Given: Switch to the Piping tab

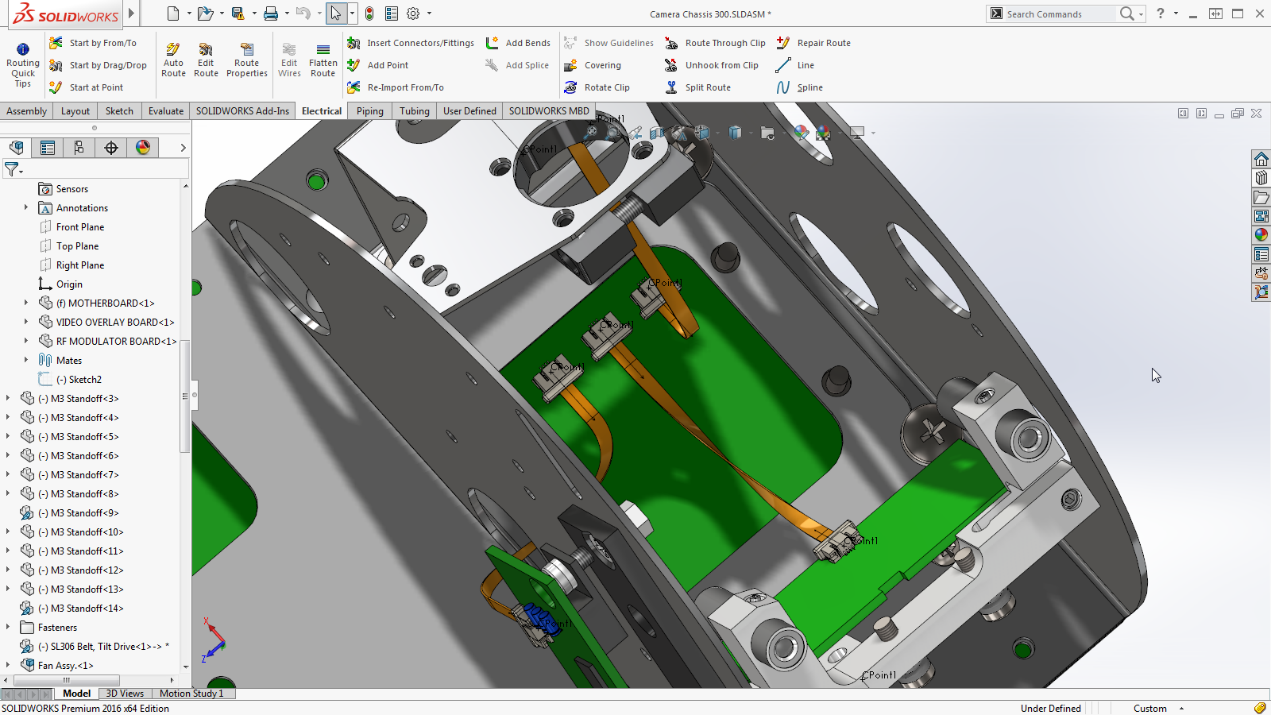Looking at the screenshot, I should coord(370,111).
